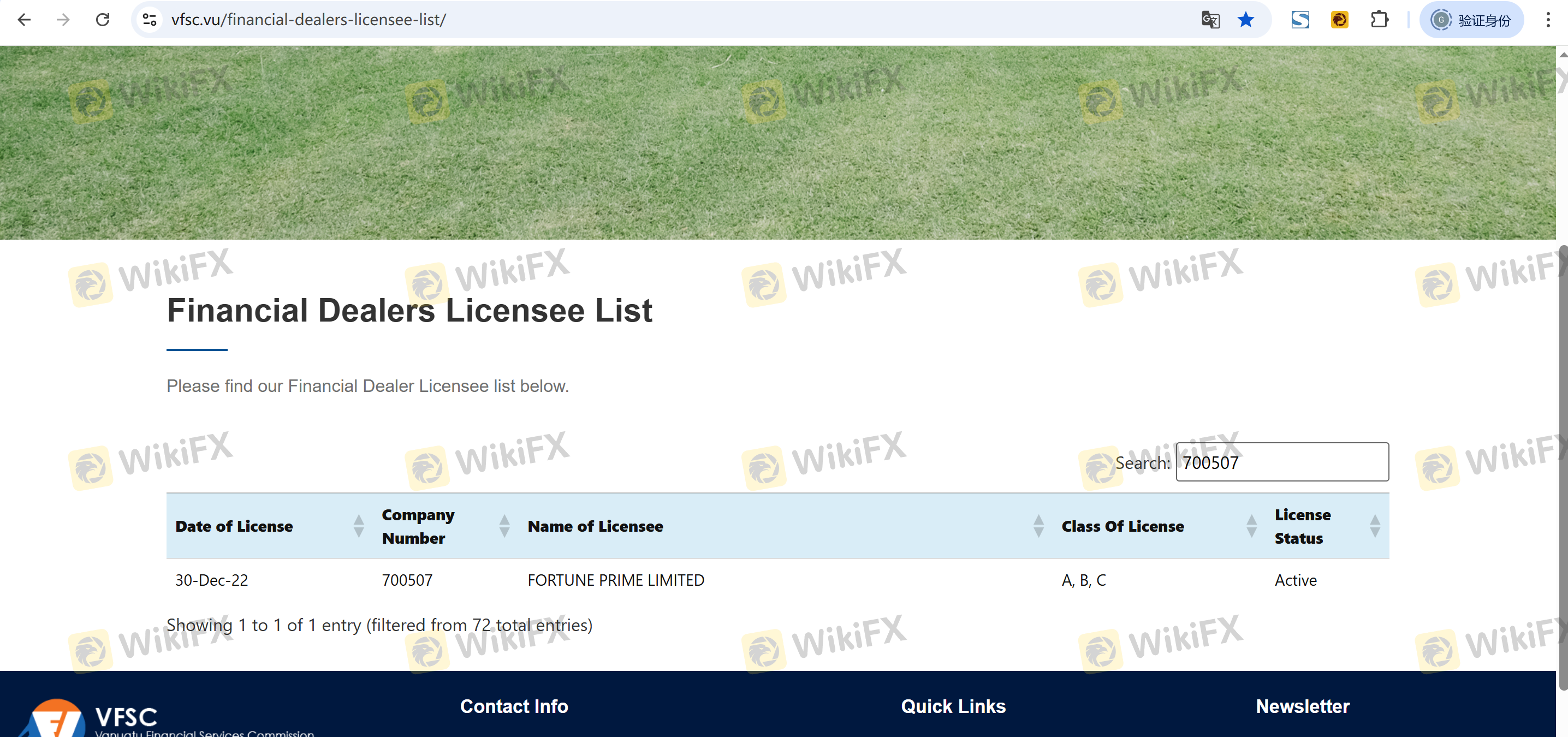Open Chrome three-dot menu

point(1547,20)
